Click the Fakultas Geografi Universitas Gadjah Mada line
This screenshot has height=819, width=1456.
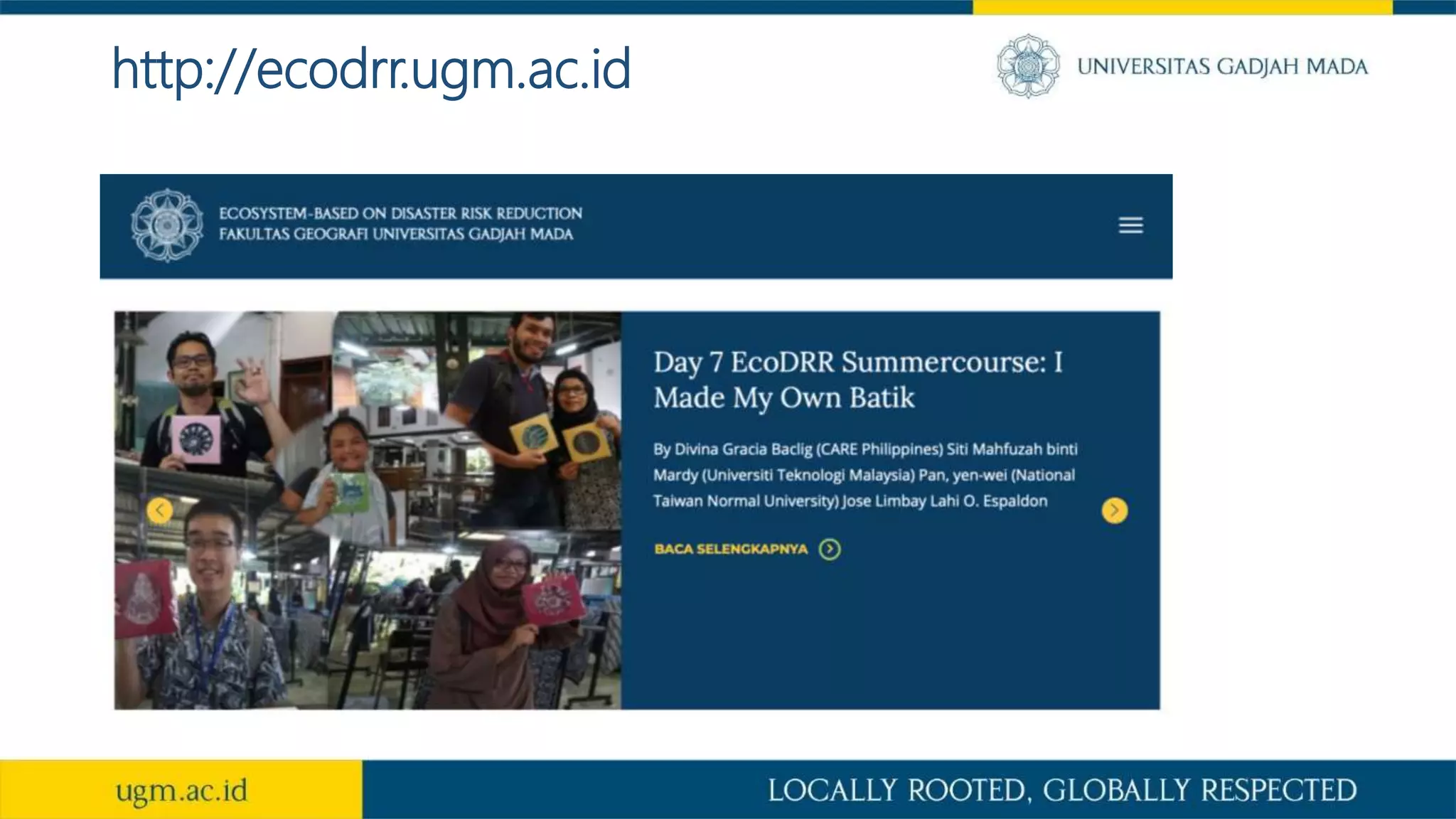(x=396, y=234)
